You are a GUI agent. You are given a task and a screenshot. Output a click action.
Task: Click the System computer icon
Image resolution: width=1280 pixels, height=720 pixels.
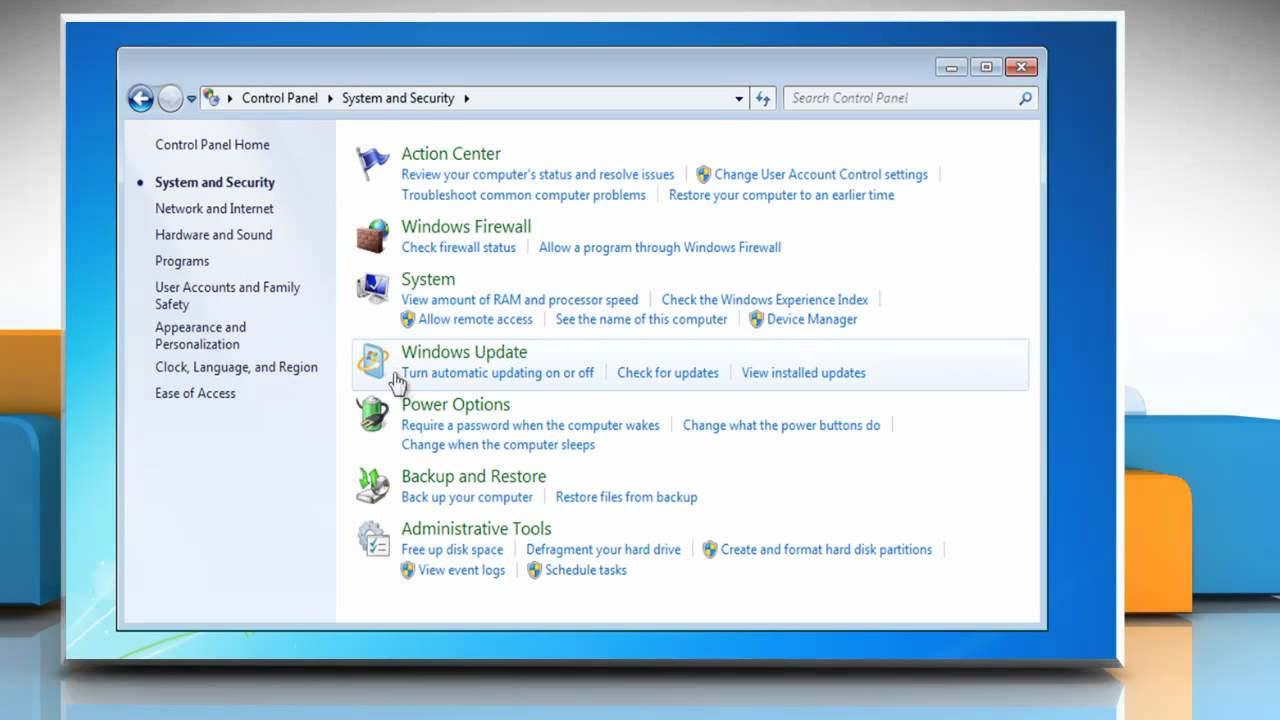click(373, 288)
